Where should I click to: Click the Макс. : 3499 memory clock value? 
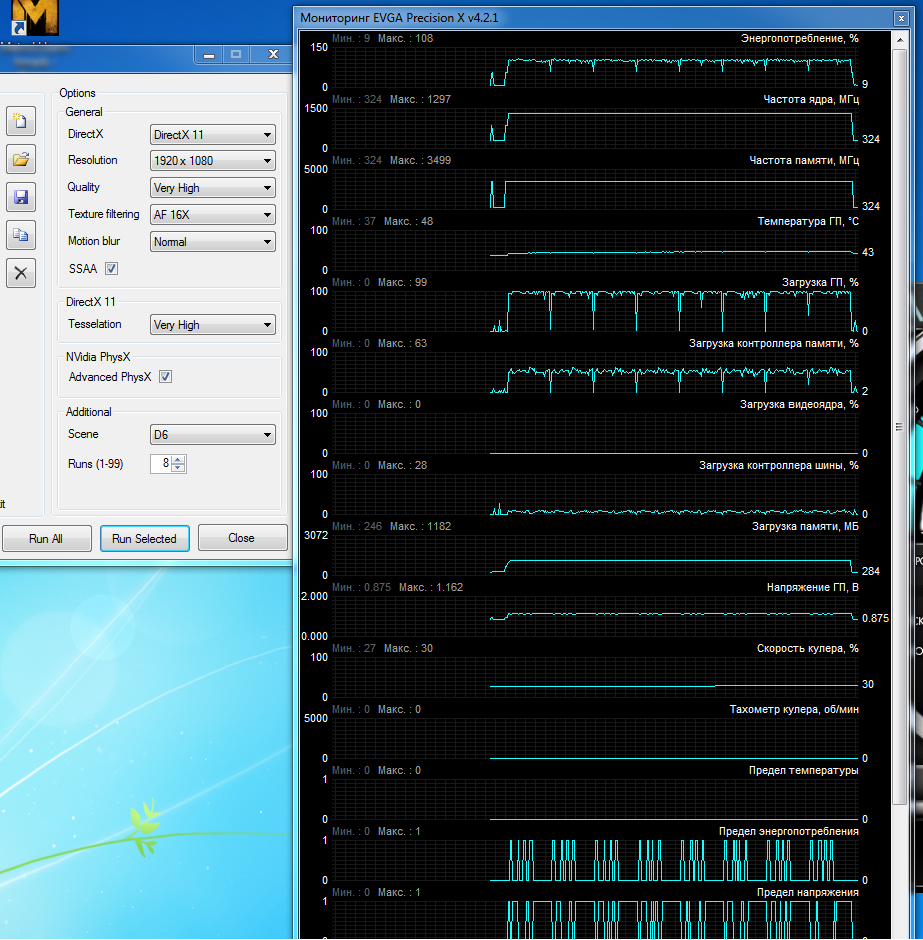point(420,161)
